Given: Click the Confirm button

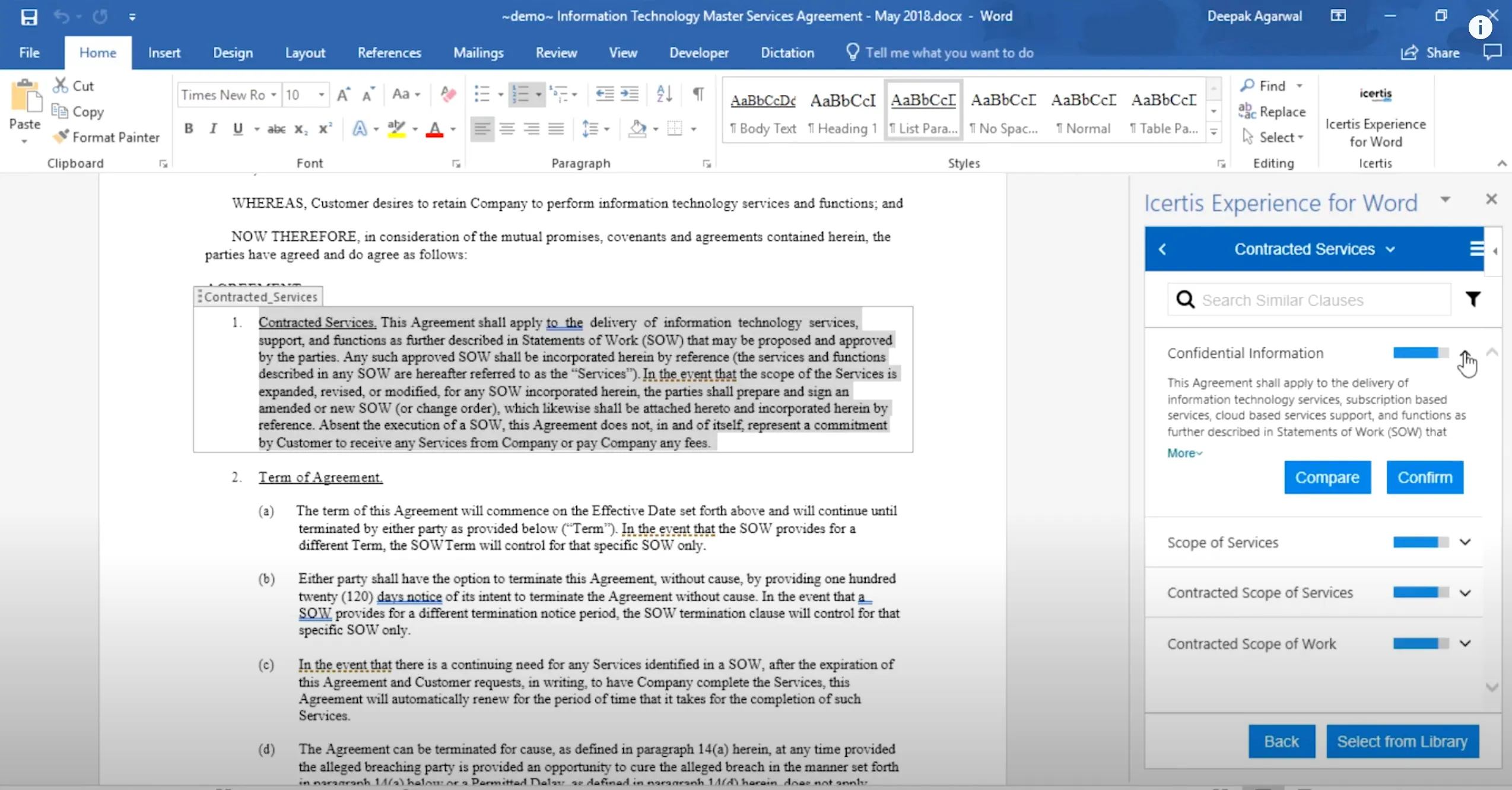Looking at the screenshot, I should pos(1425,477).
